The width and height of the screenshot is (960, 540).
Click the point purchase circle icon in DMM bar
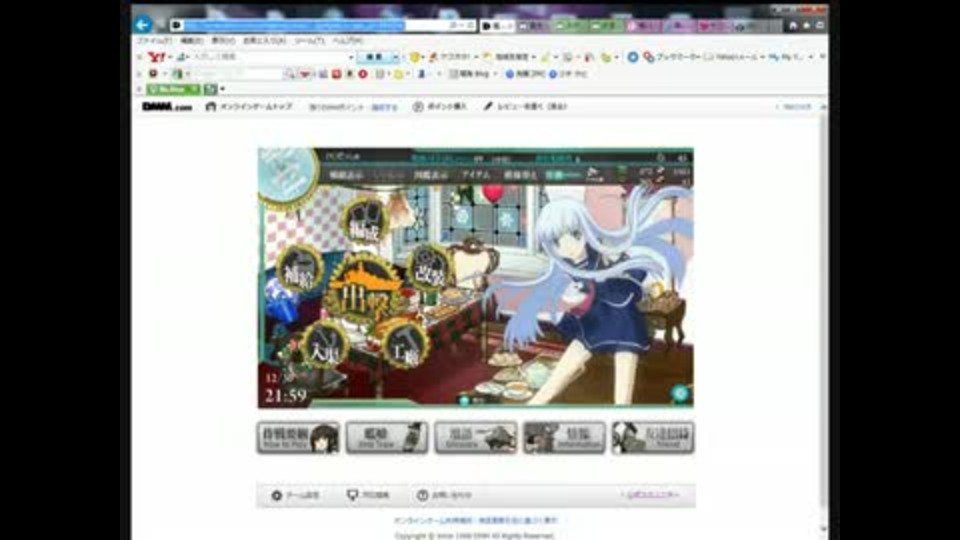point(418,107)
